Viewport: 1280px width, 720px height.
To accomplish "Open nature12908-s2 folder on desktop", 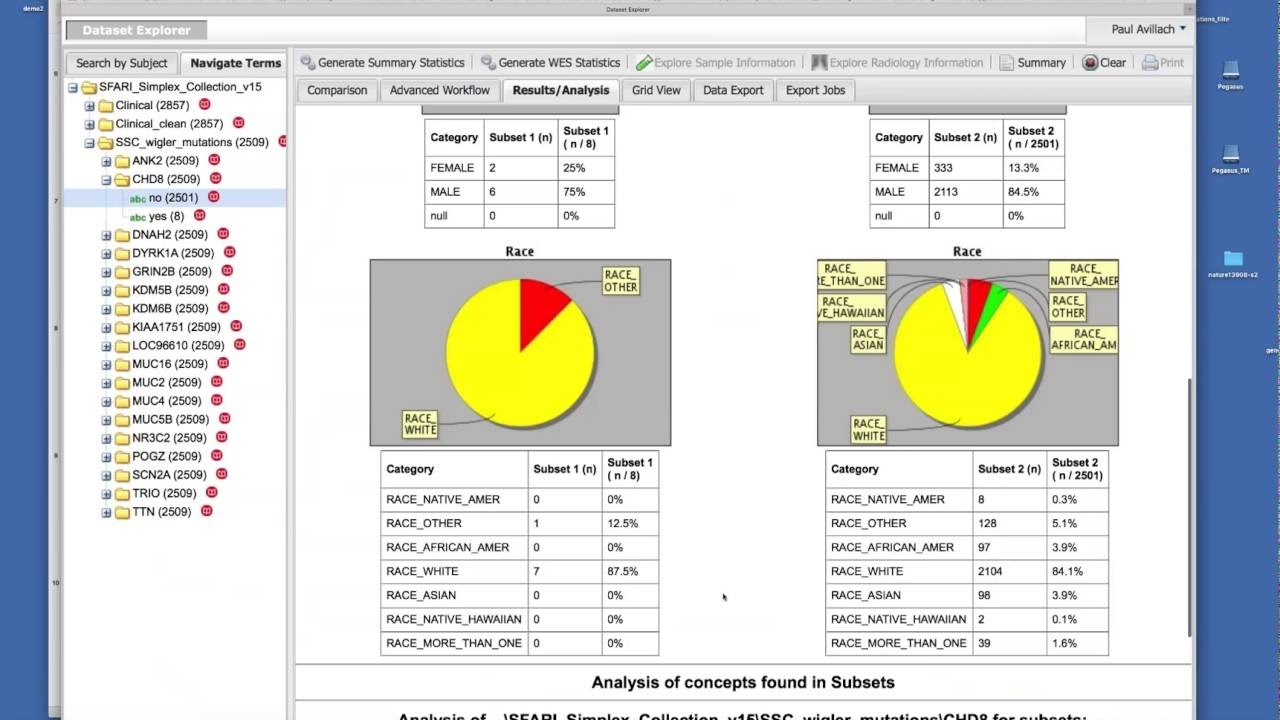I will pos(1233,260).
